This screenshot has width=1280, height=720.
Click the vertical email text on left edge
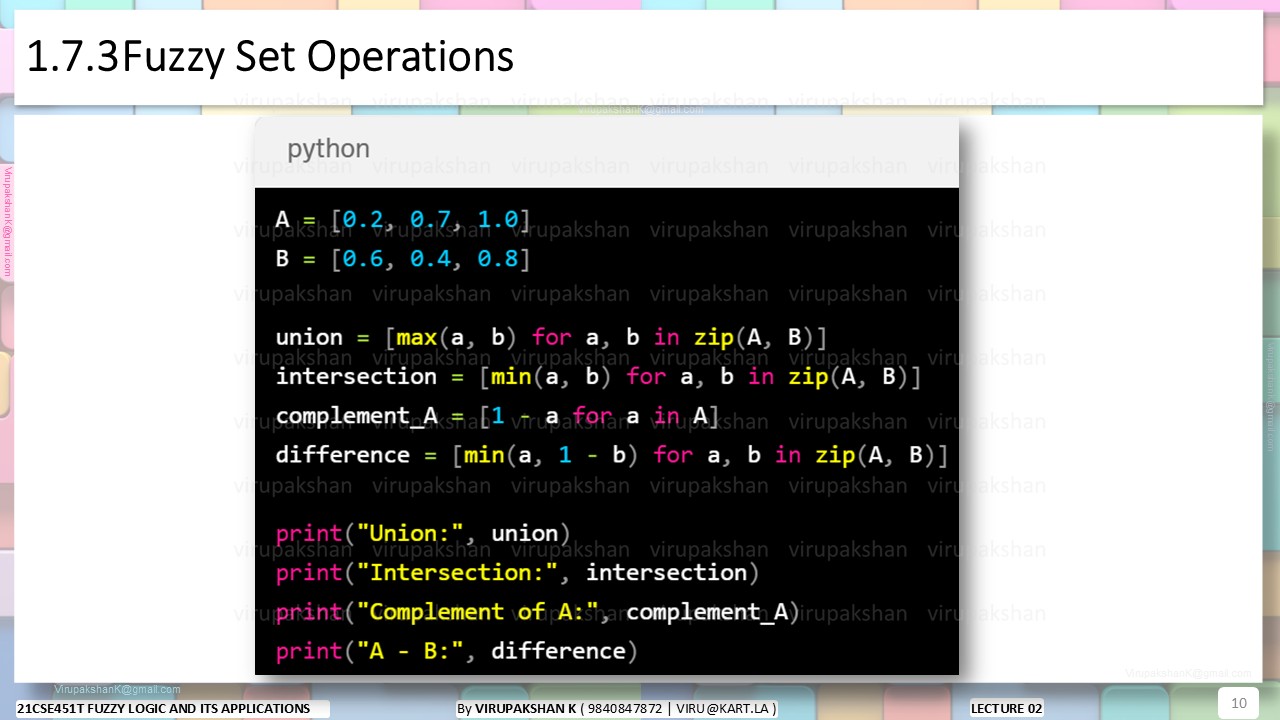(7, 221)
